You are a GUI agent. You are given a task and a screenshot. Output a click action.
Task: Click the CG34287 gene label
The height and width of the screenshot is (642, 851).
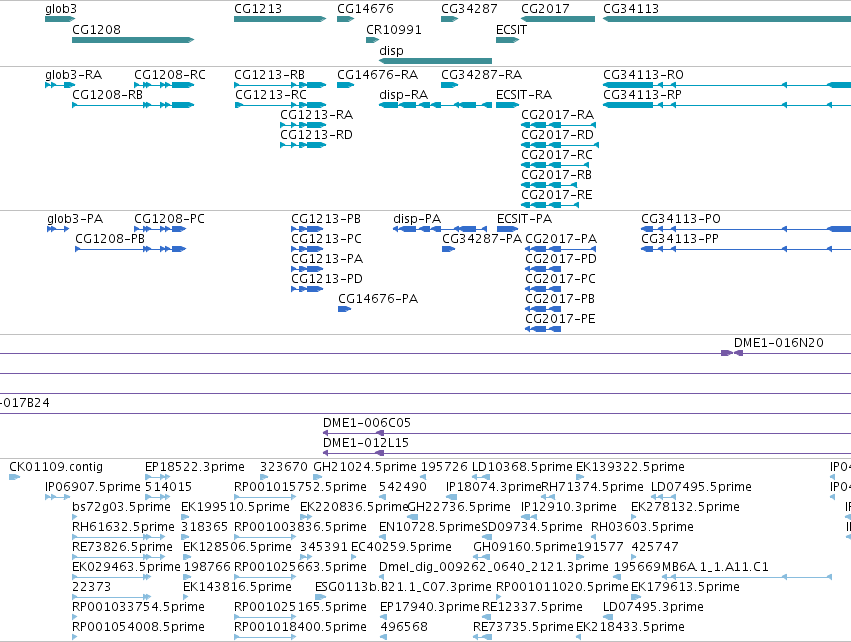click(x=469, y=9)
